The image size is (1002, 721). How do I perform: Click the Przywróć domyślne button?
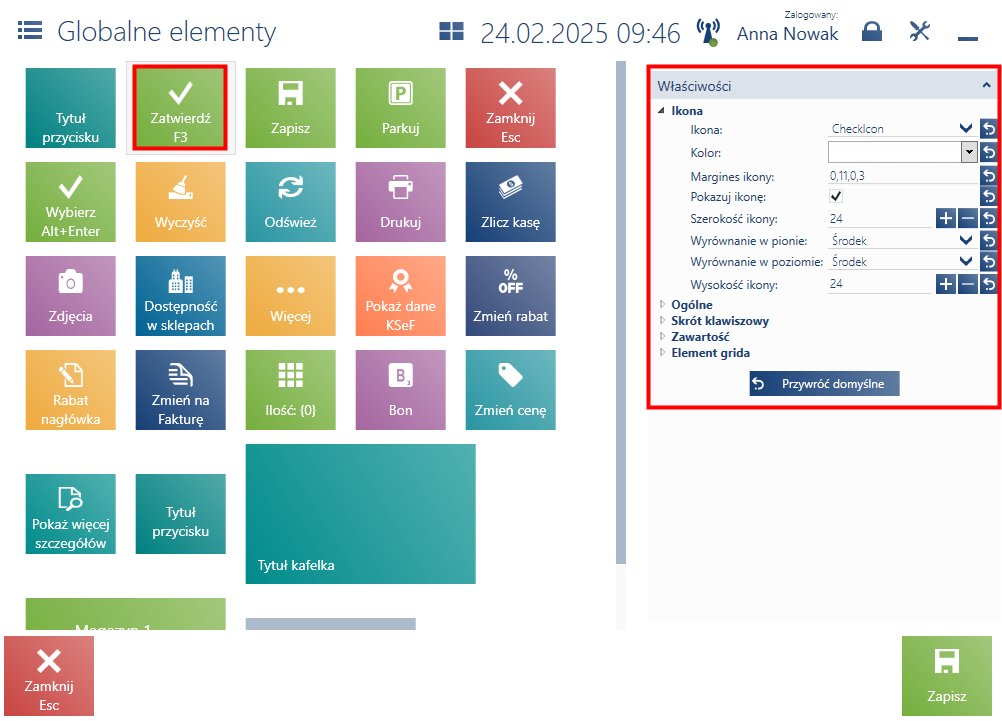[824, 384]
